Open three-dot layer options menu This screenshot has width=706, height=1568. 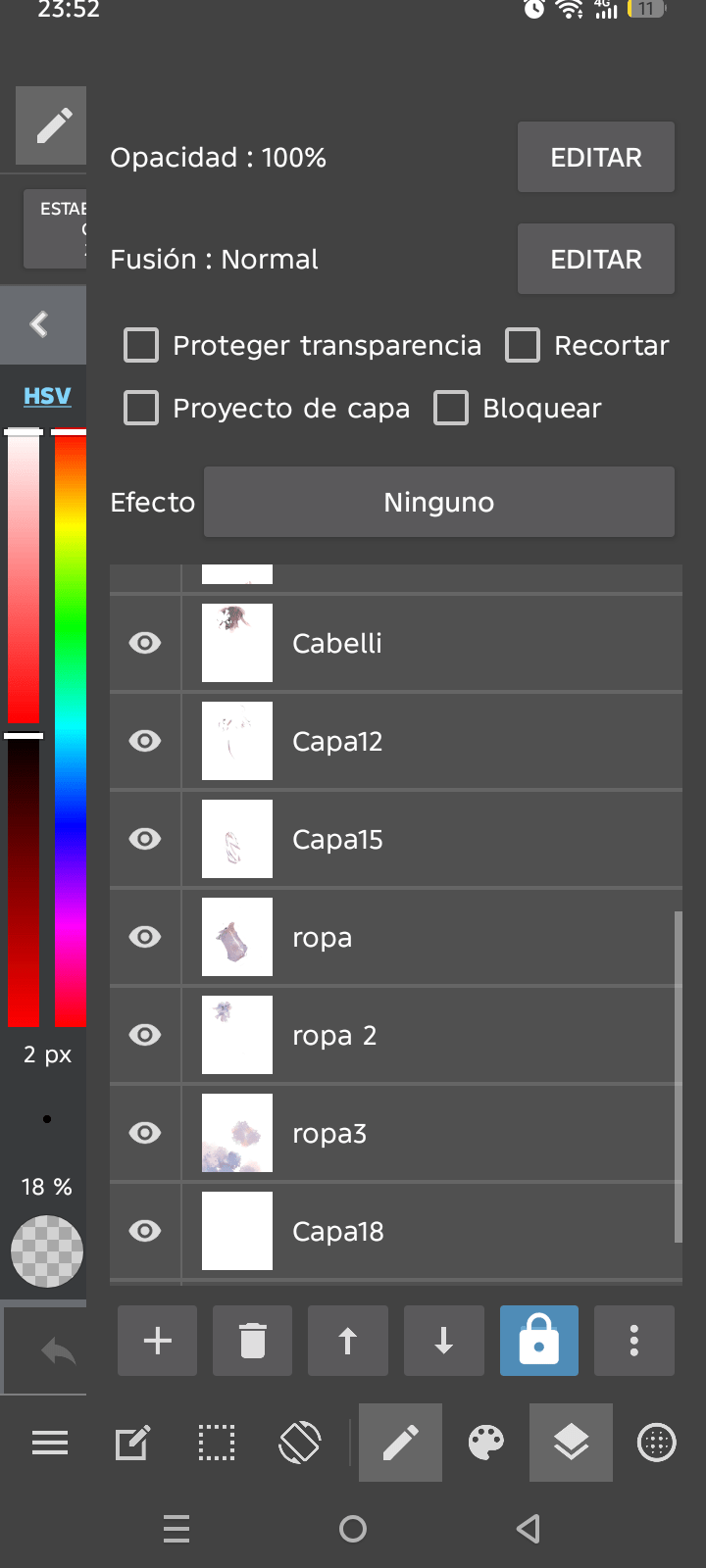tap(634, 1341)
